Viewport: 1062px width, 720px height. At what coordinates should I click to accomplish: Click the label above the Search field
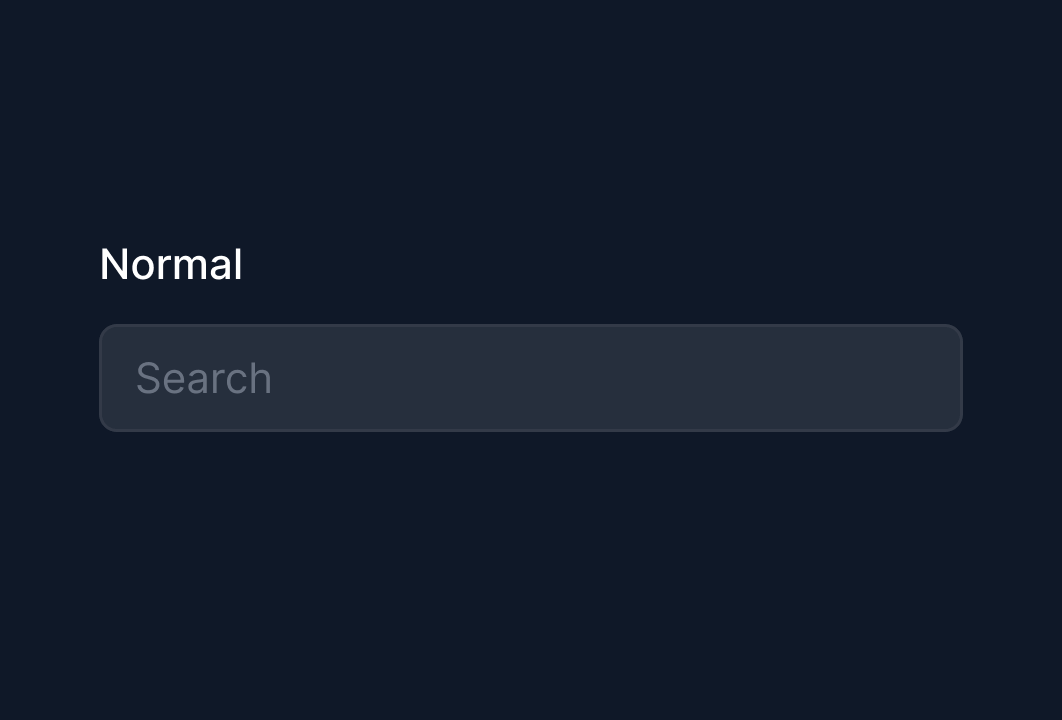[x=171, y=265]
